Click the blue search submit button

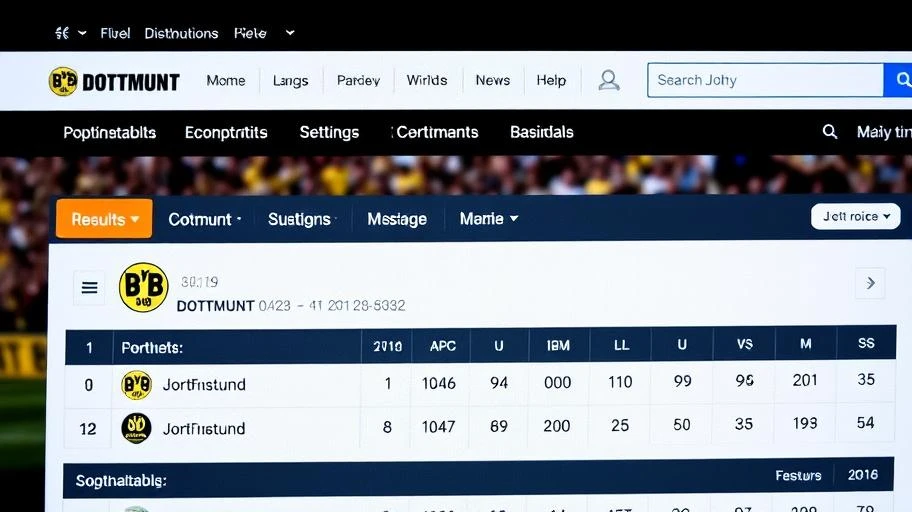click(x=897, y=80)
